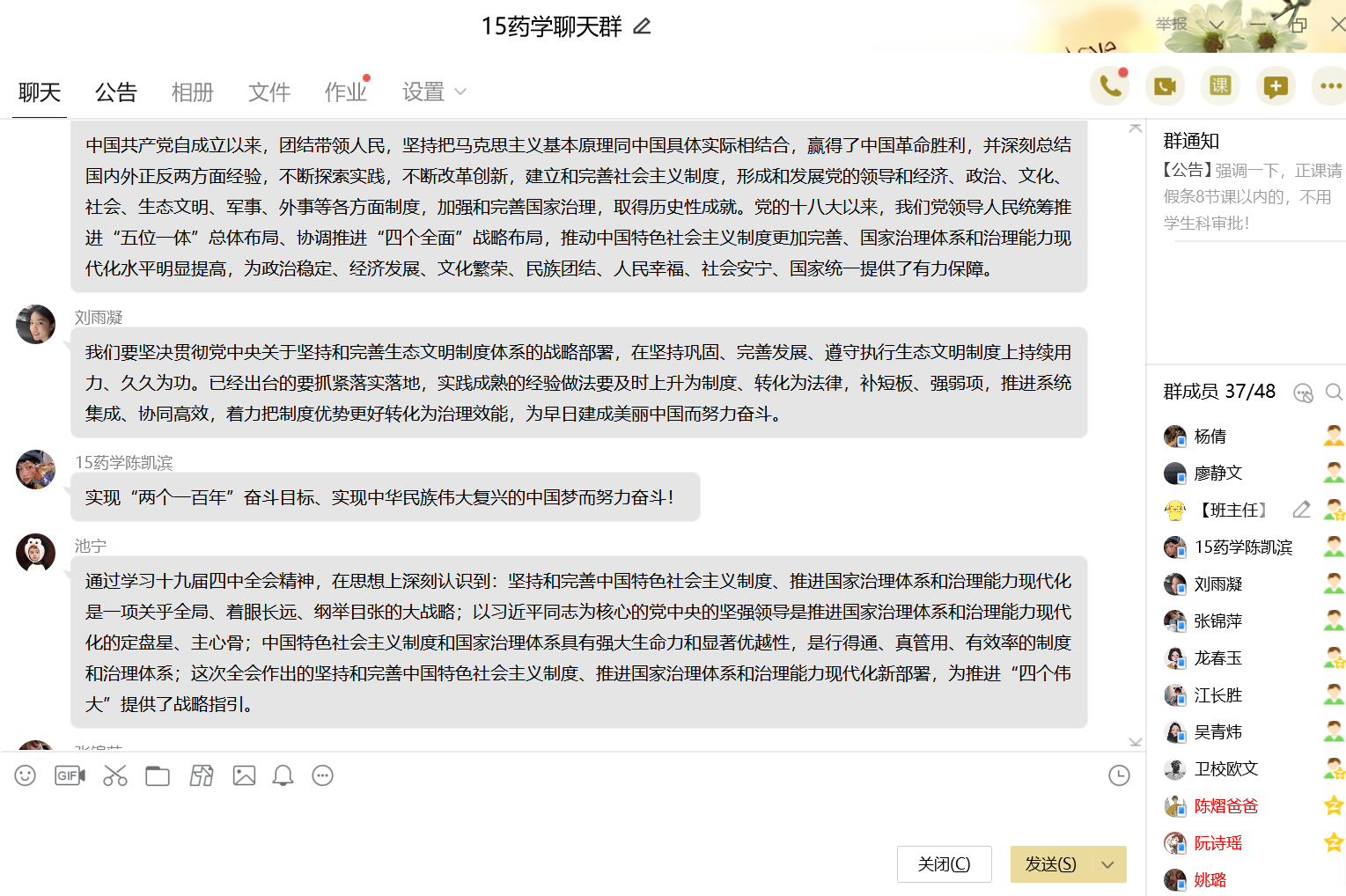Open the emoji picker
The image size is (1346, 896).
(26, 775)
